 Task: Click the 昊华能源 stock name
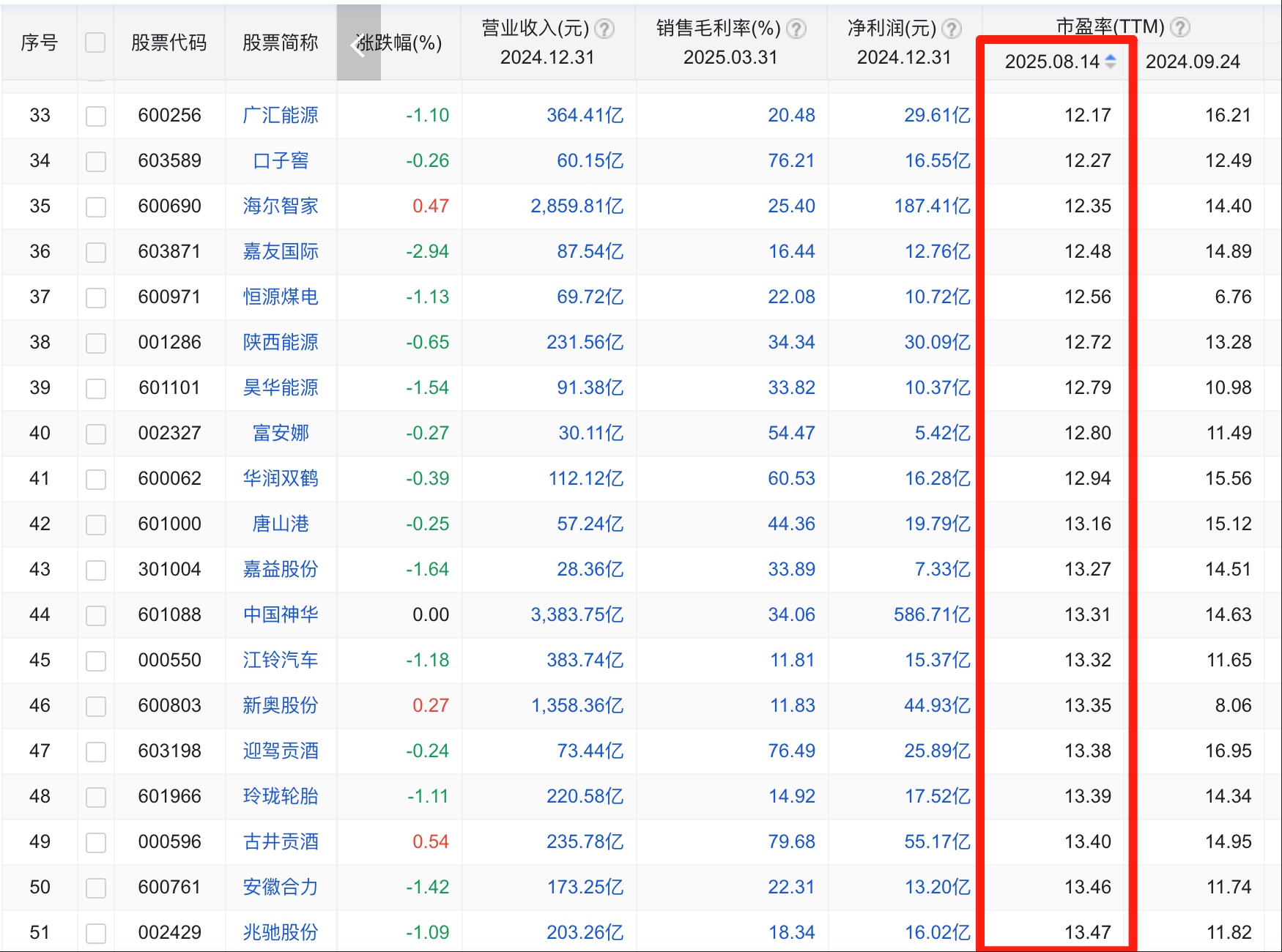click(281, 387)
